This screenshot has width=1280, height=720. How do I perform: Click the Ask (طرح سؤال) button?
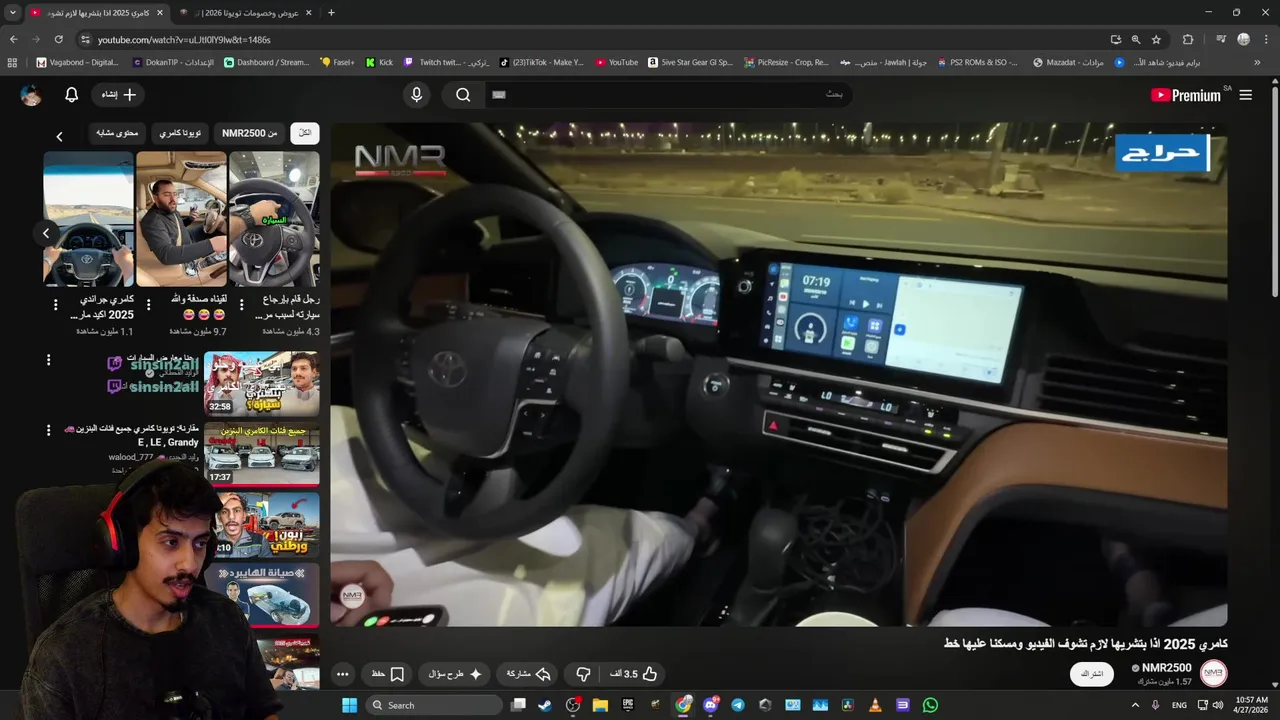(x=454, y=674)
